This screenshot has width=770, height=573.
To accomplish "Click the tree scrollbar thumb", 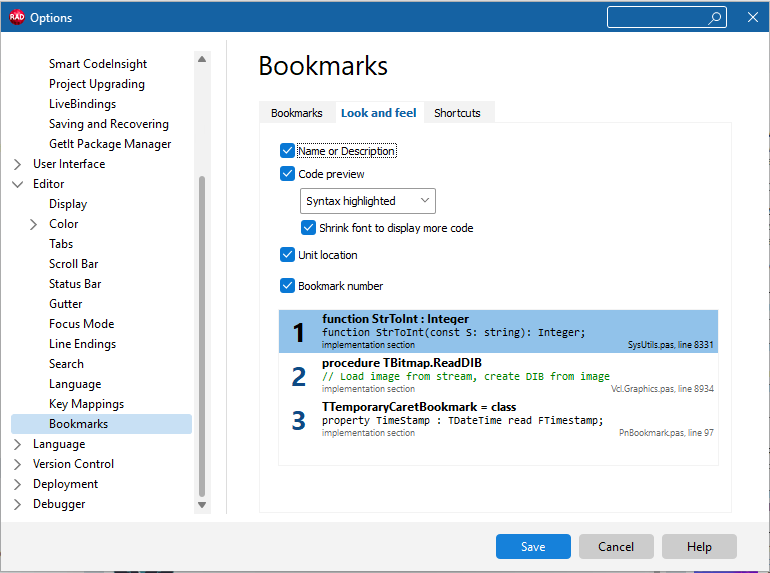I will 202,336.
